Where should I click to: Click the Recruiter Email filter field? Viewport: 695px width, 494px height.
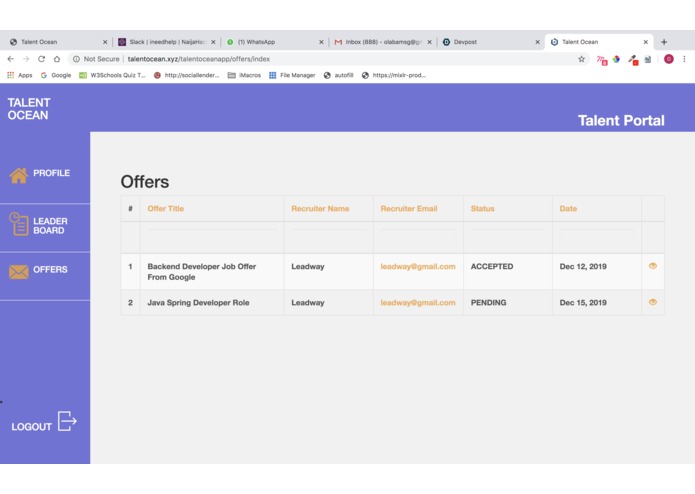tap(418, 237)
